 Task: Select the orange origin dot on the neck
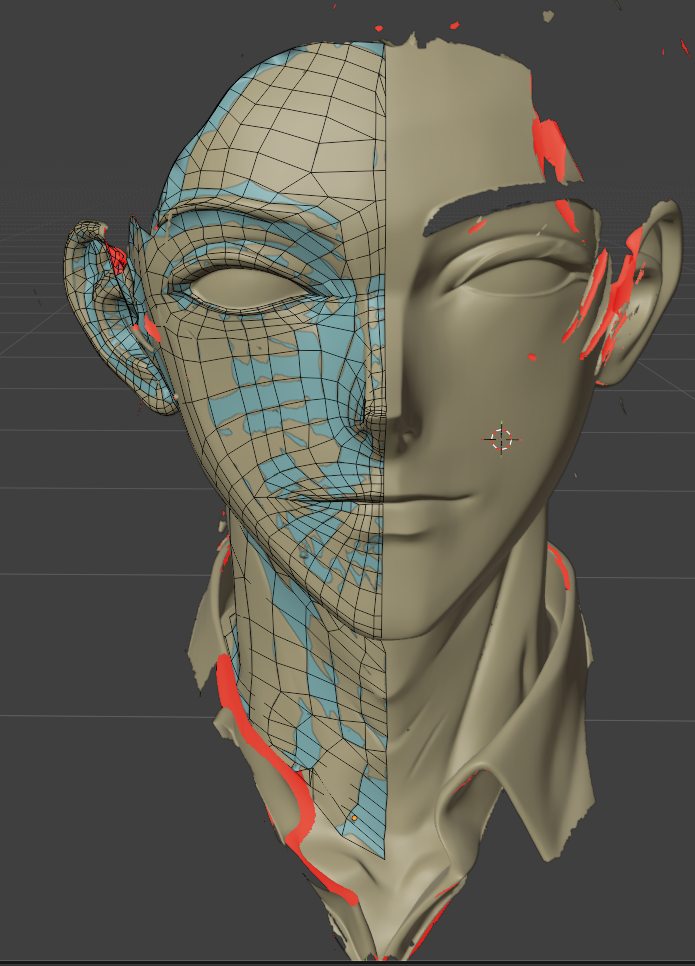353,818
